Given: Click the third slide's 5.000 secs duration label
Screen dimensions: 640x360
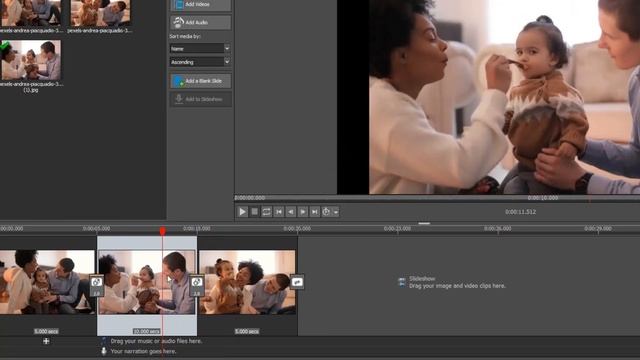Looking at the screenshot, I should [x=247, y=331].
